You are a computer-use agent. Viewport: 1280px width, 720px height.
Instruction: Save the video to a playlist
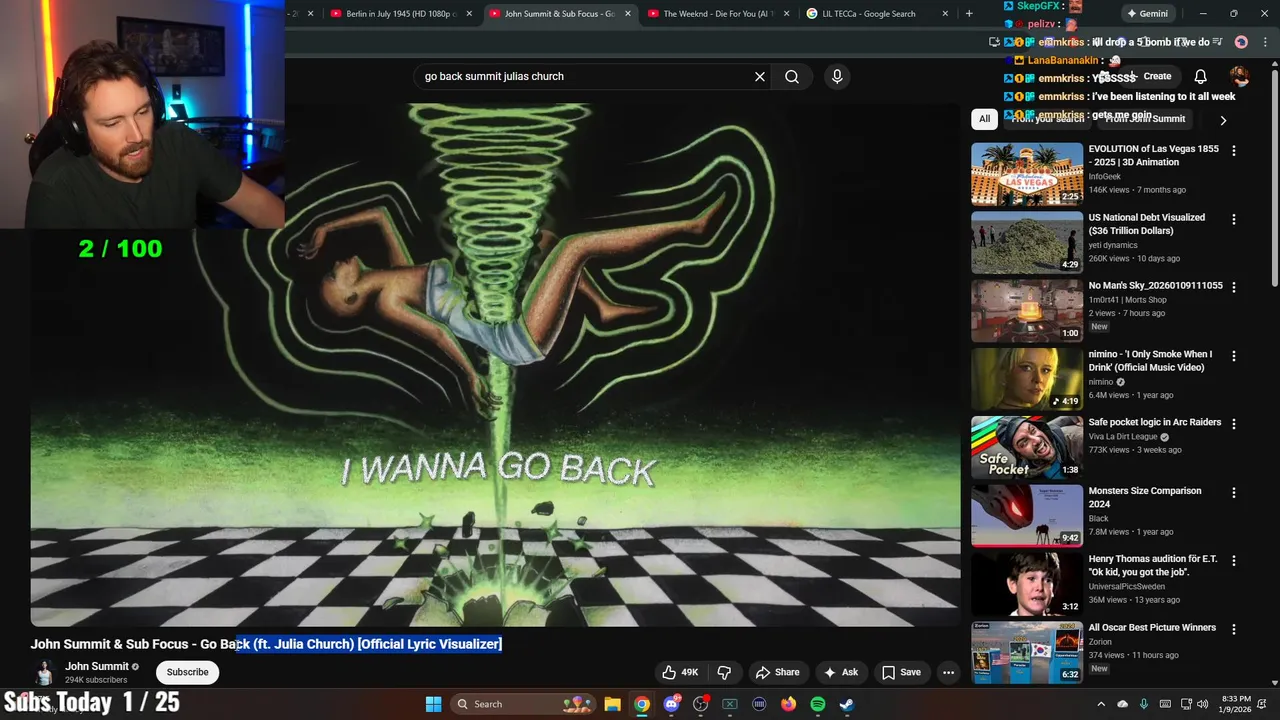pyautogui.click(x=901, y=672)
